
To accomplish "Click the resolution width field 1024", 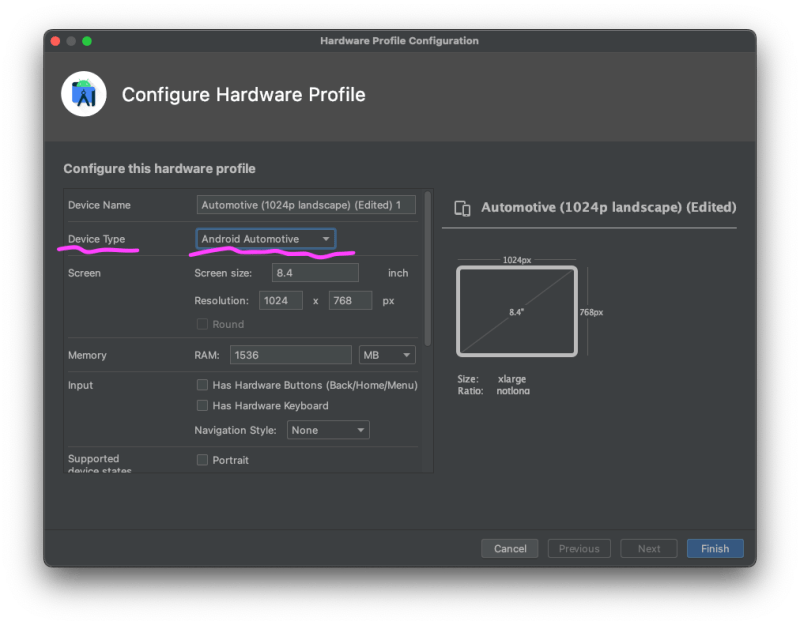I will coord(281,301).
